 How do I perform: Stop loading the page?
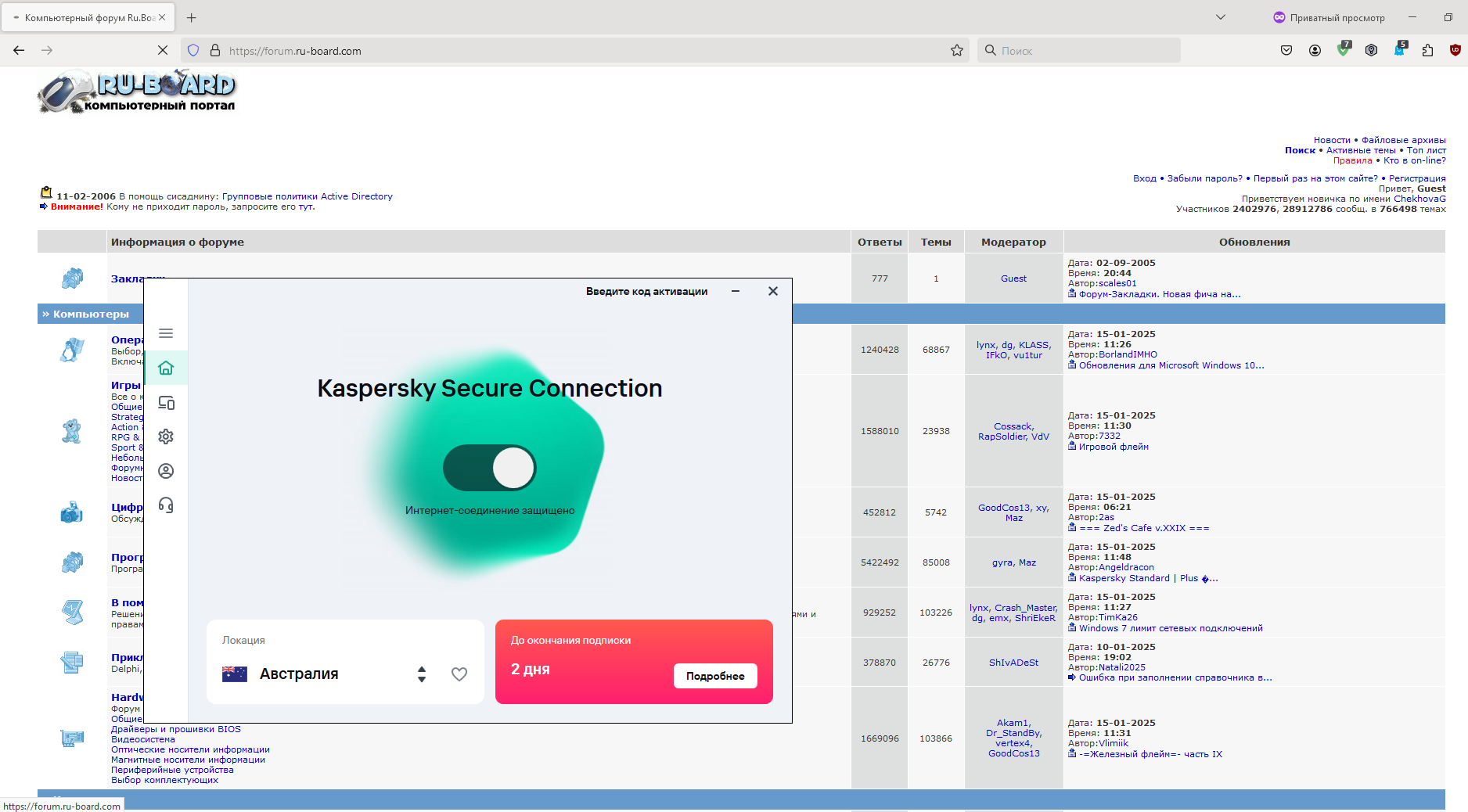tap(163, 50)
